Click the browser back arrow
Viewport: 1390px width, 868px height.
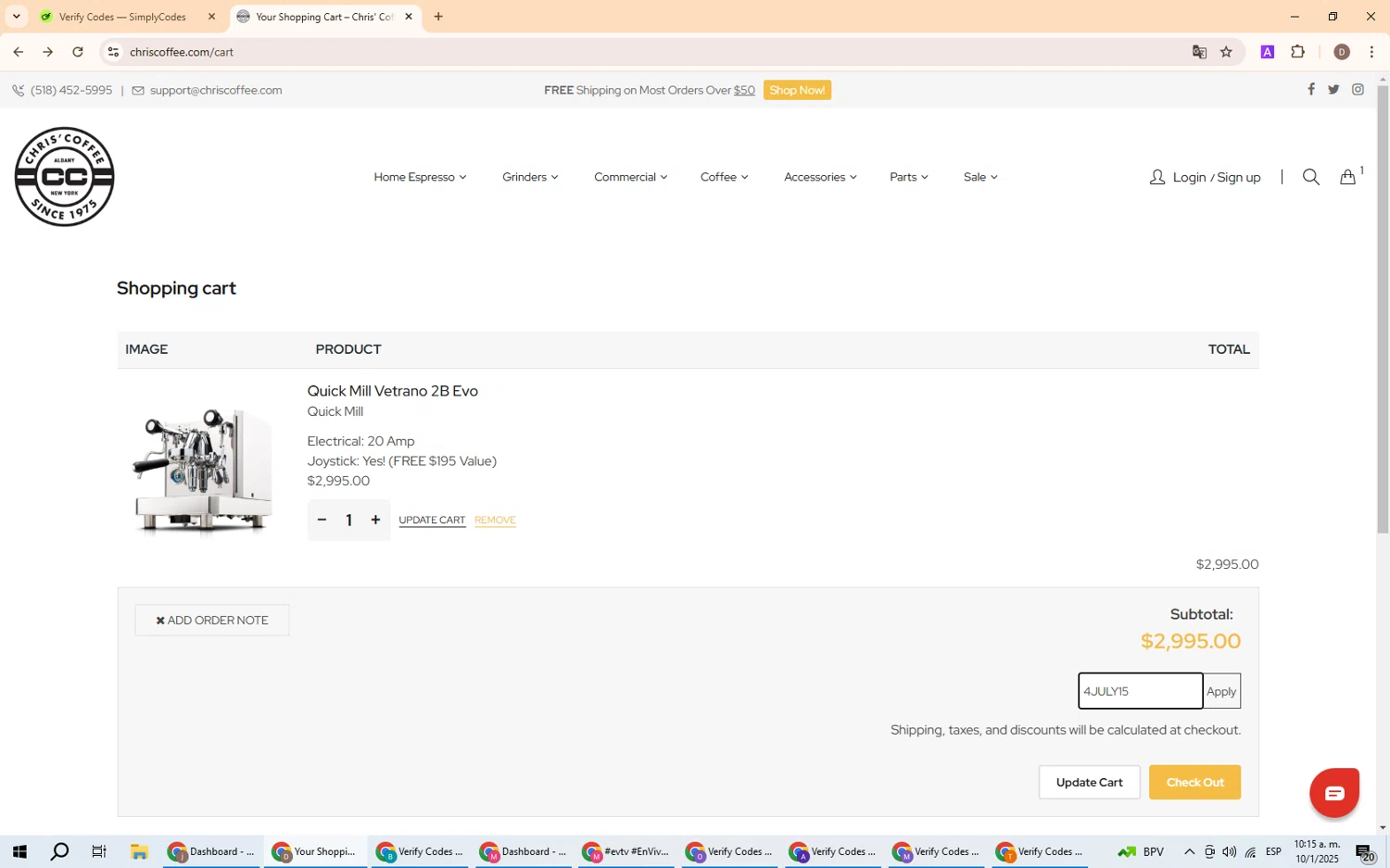pyautogui.click(x=18, y=52)
